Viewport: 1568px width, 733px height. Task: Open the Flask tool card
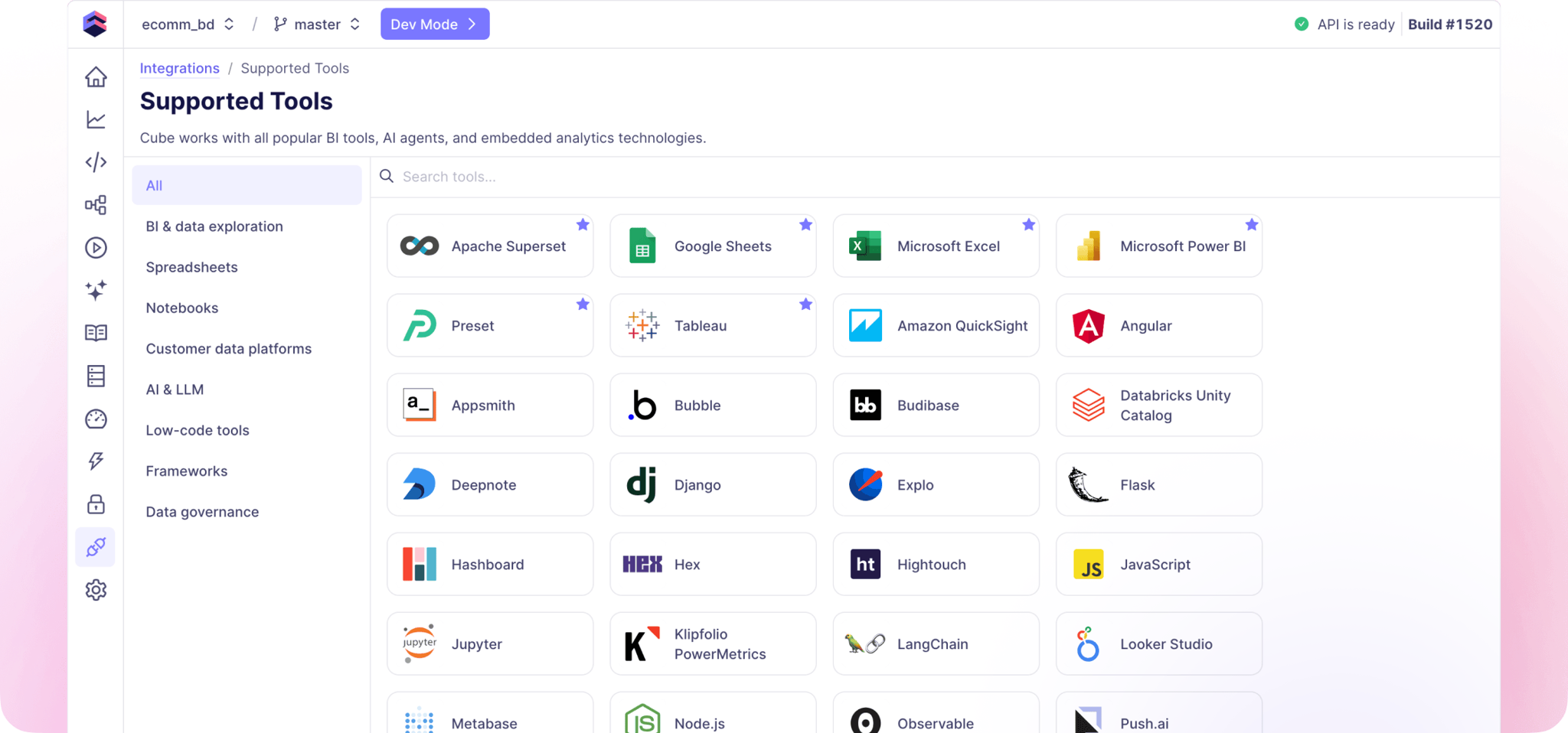(1158, 484)
